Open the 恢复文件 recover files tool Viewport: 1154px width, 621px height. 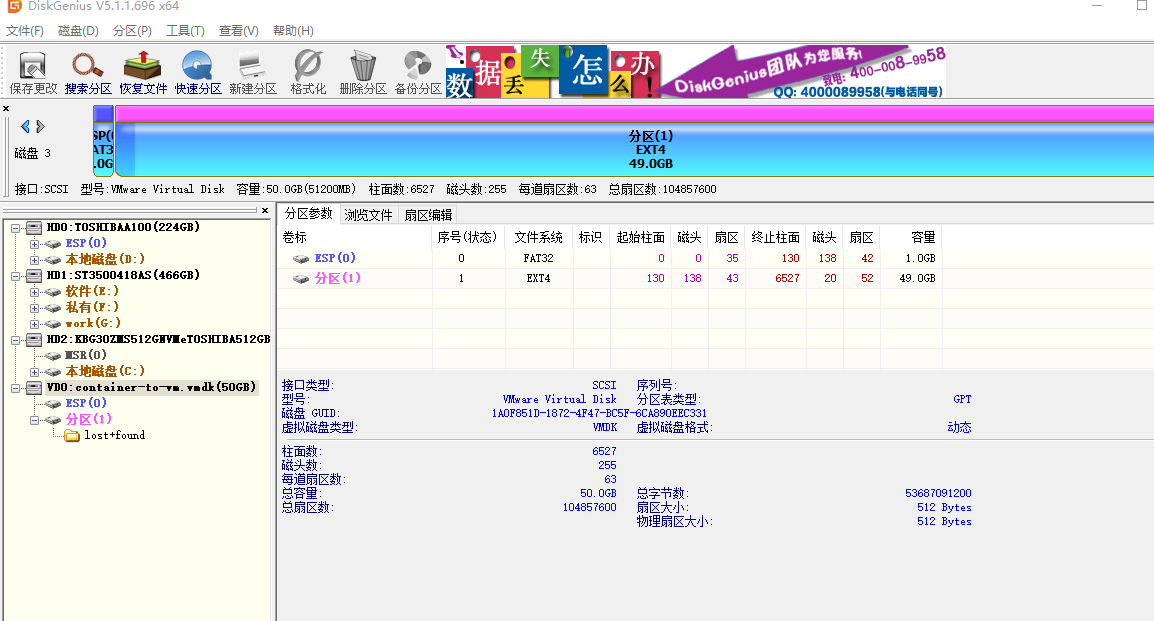click(x=143, y=72)
